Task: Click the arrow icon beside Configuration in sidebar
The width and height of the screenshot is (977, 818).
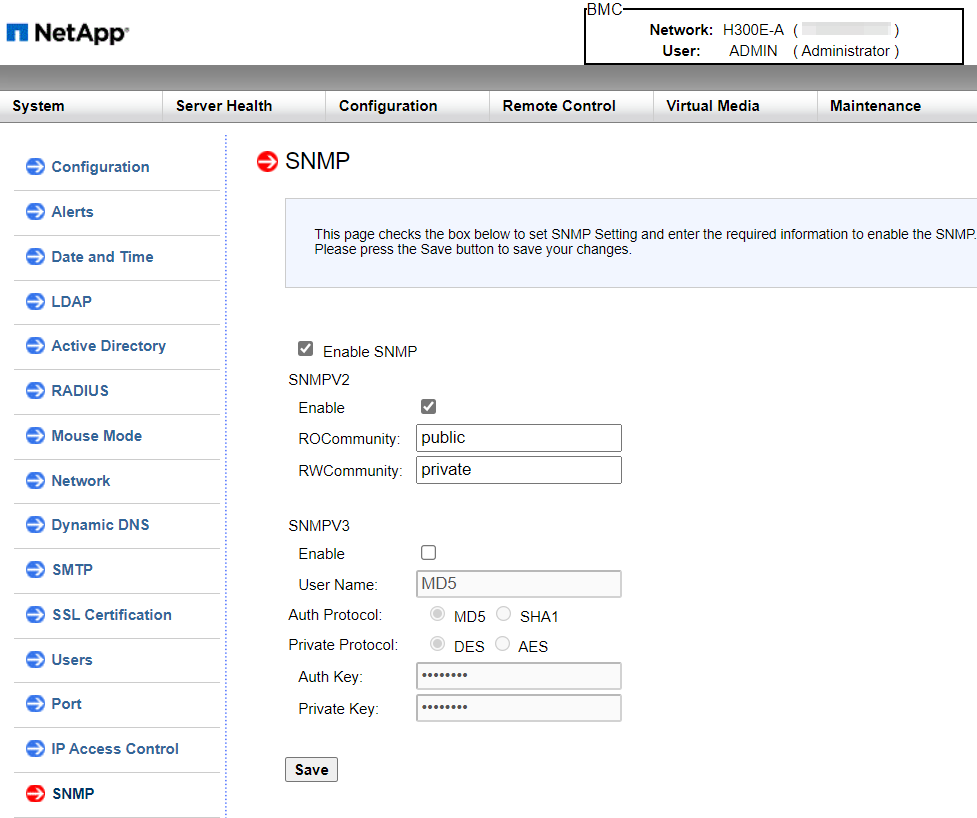Action: [36, 167]
